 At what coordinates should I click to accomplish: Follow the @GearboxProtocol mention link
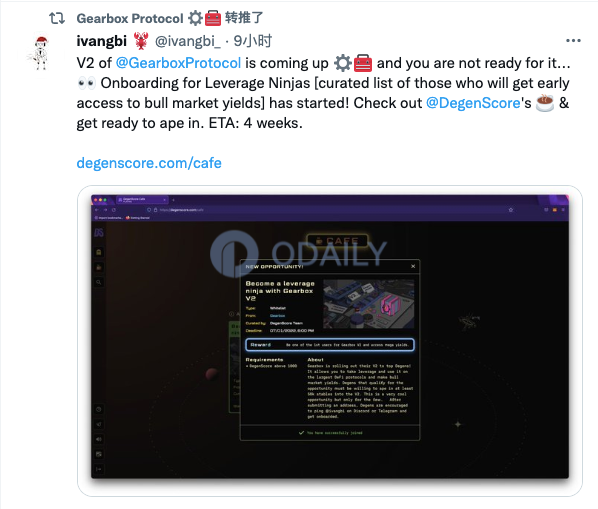coord(178,63)
